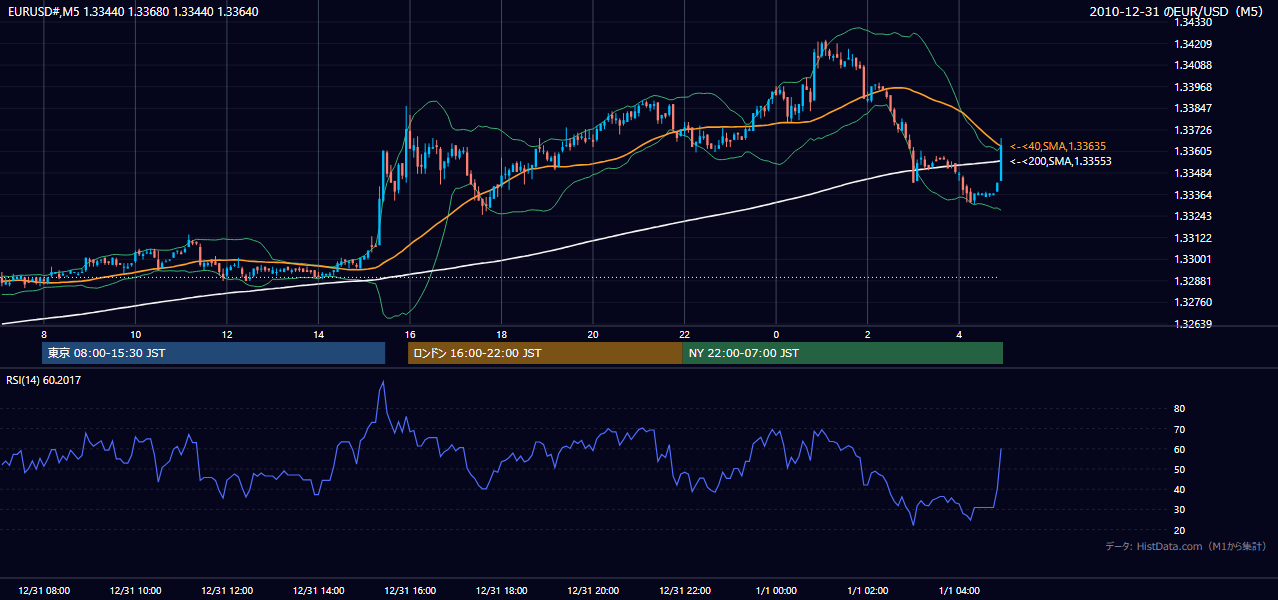Viewport: 1278px width, 600px height.
Task: Click the 12/31 12:00 time label
Action: [x=227, y=591]
